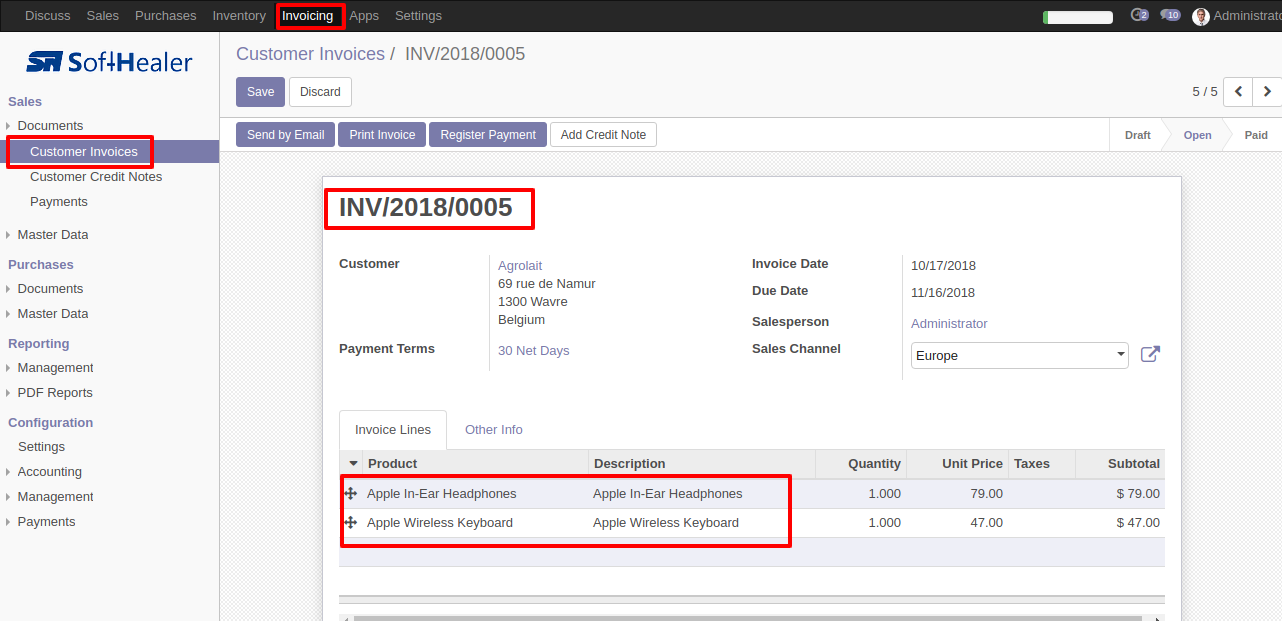The image size is (1282, 621).
Task: Click the Administrator user name in top bar
Action: [1247, 16]
